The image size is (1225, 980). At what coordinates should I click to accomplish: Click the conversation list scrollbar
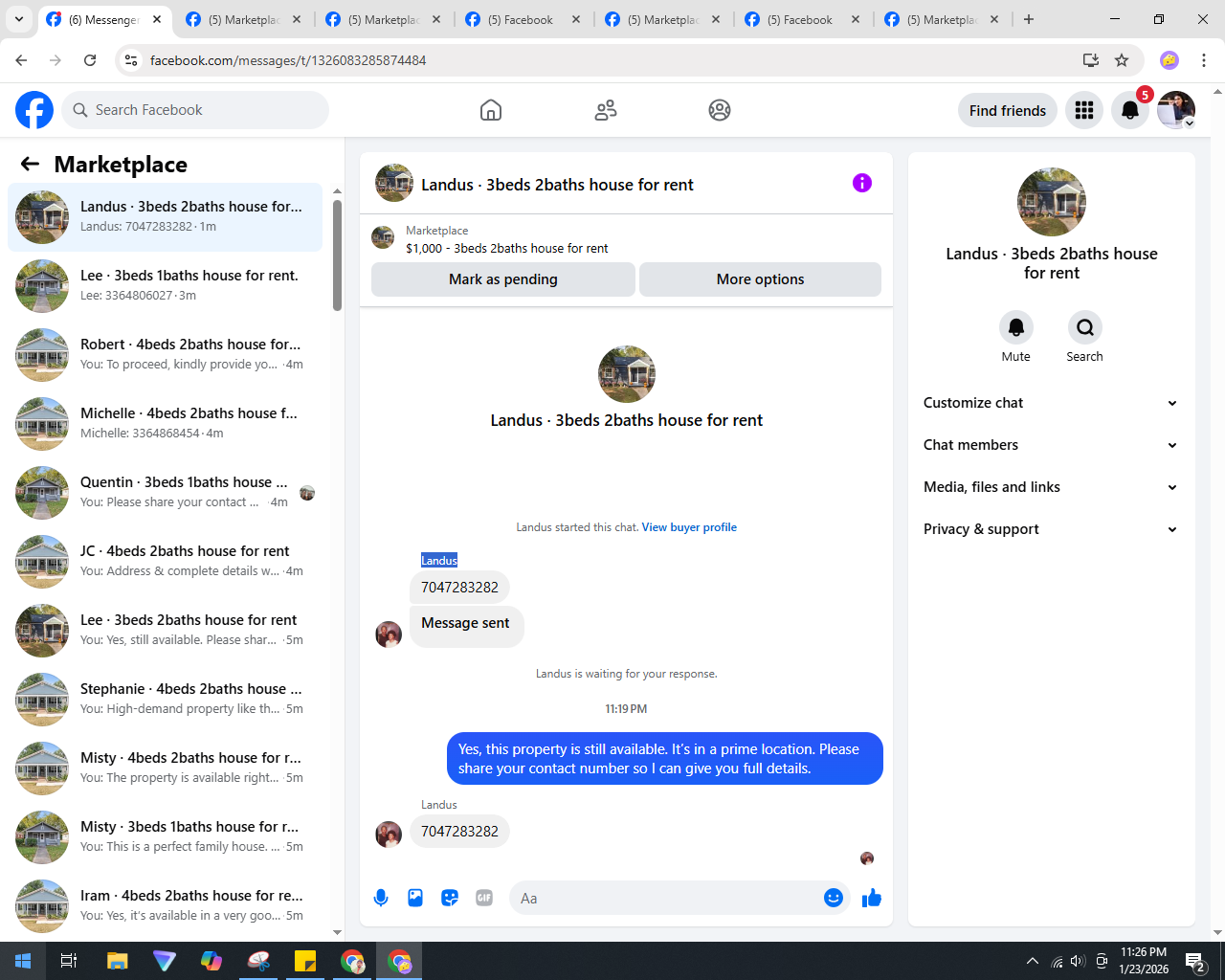pyautogui.click(x=337, y=256)
